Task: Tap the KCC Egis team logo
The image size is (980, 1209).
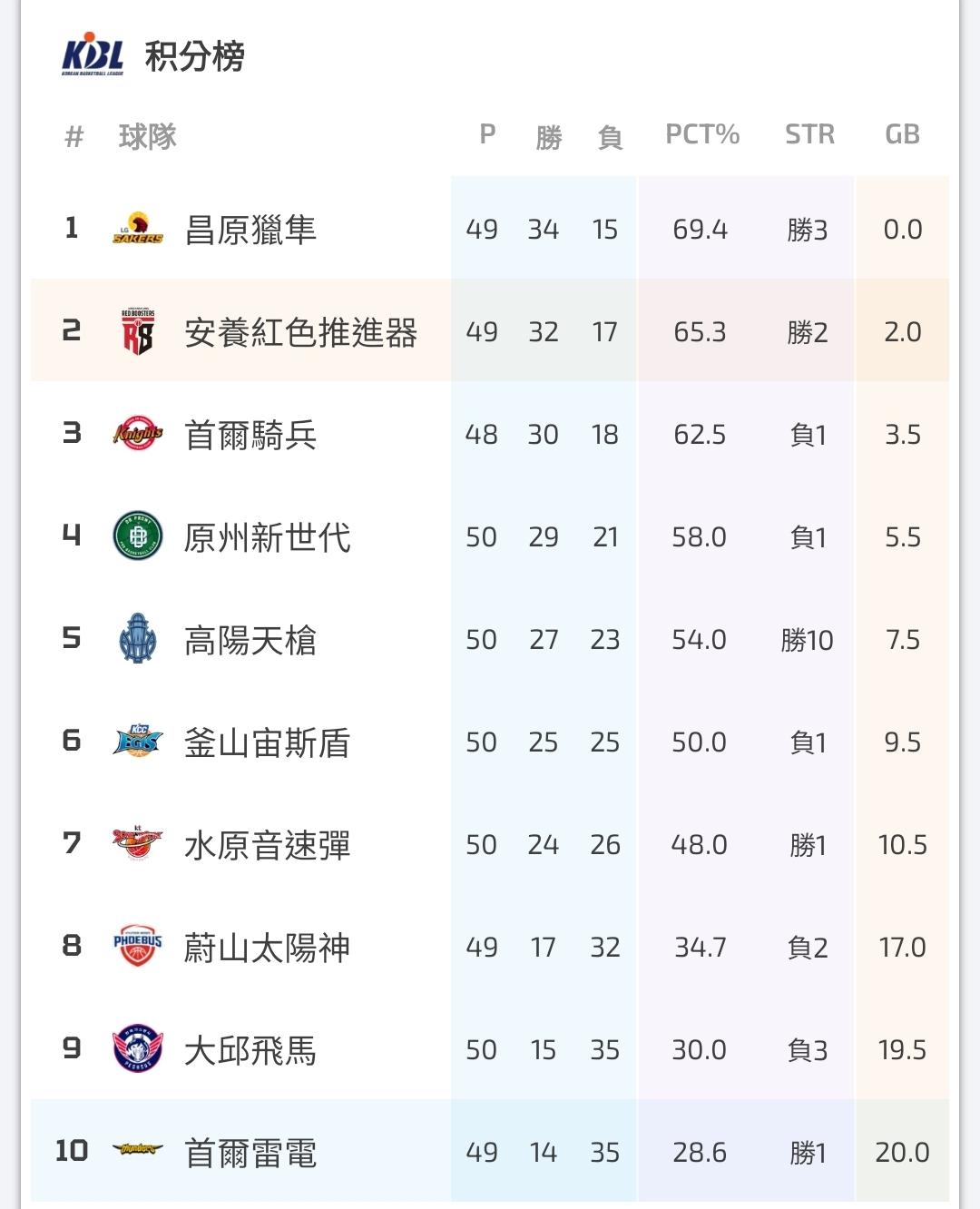Action: point(138,742)
